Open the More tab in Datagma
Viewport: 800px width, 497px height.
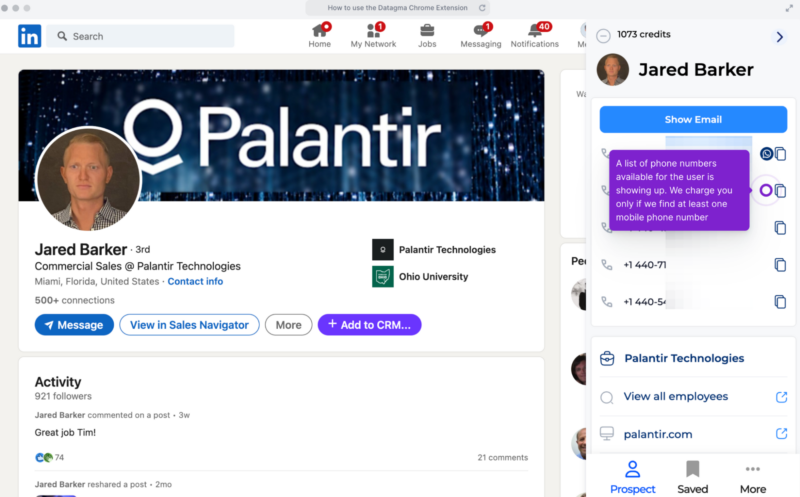(753, 477)
